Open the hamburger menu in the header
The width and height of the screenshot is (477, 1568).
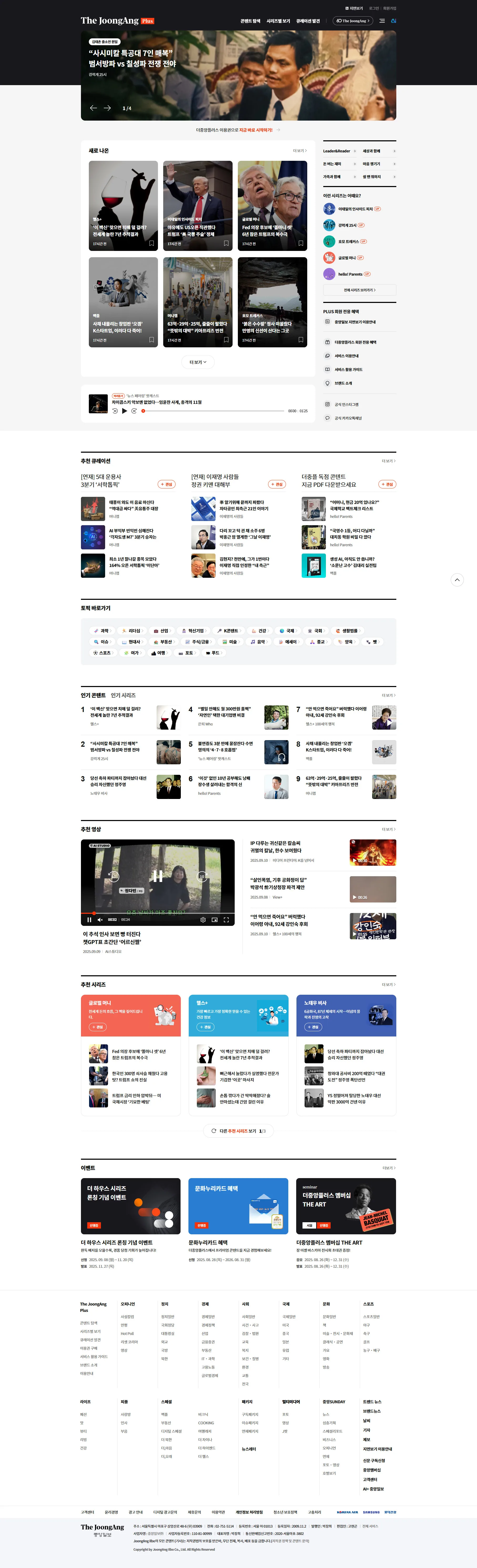tap(382, 21)
